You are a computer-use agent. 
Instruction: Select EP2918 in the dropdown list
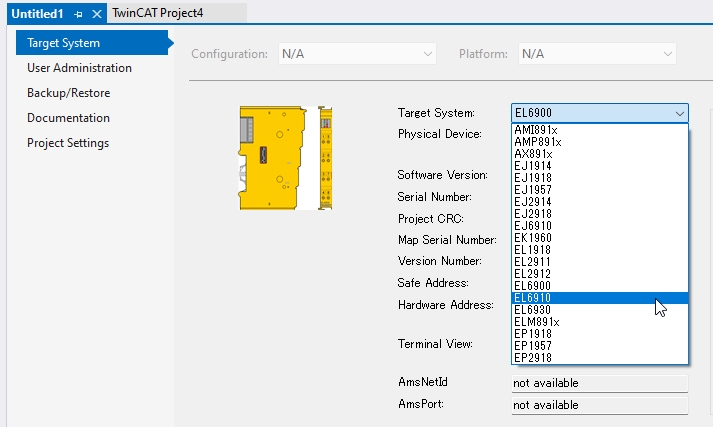(600, 358)
